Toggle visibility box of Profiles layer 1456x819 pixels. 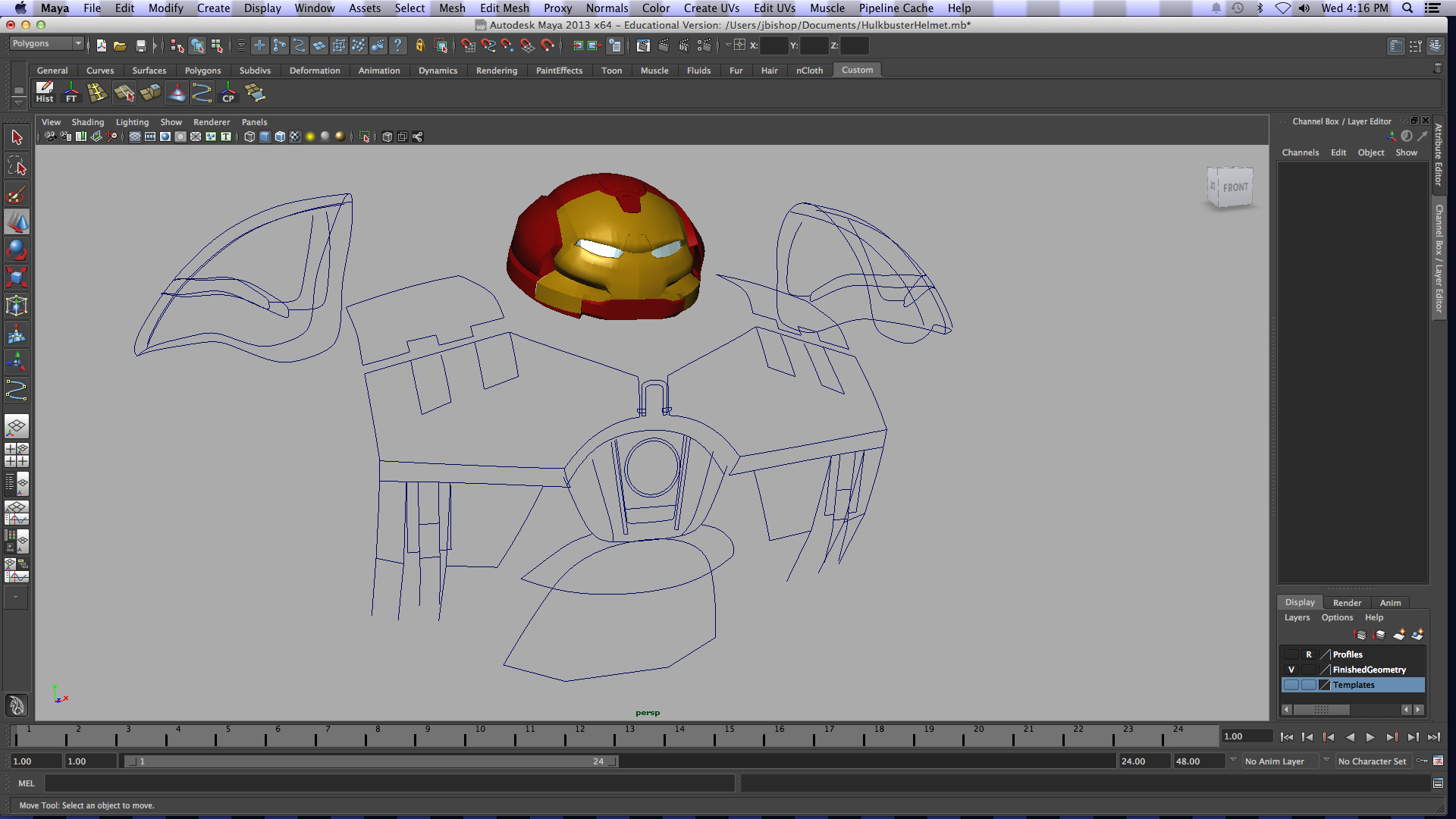pyautogui.click(x=1291, y=654)
